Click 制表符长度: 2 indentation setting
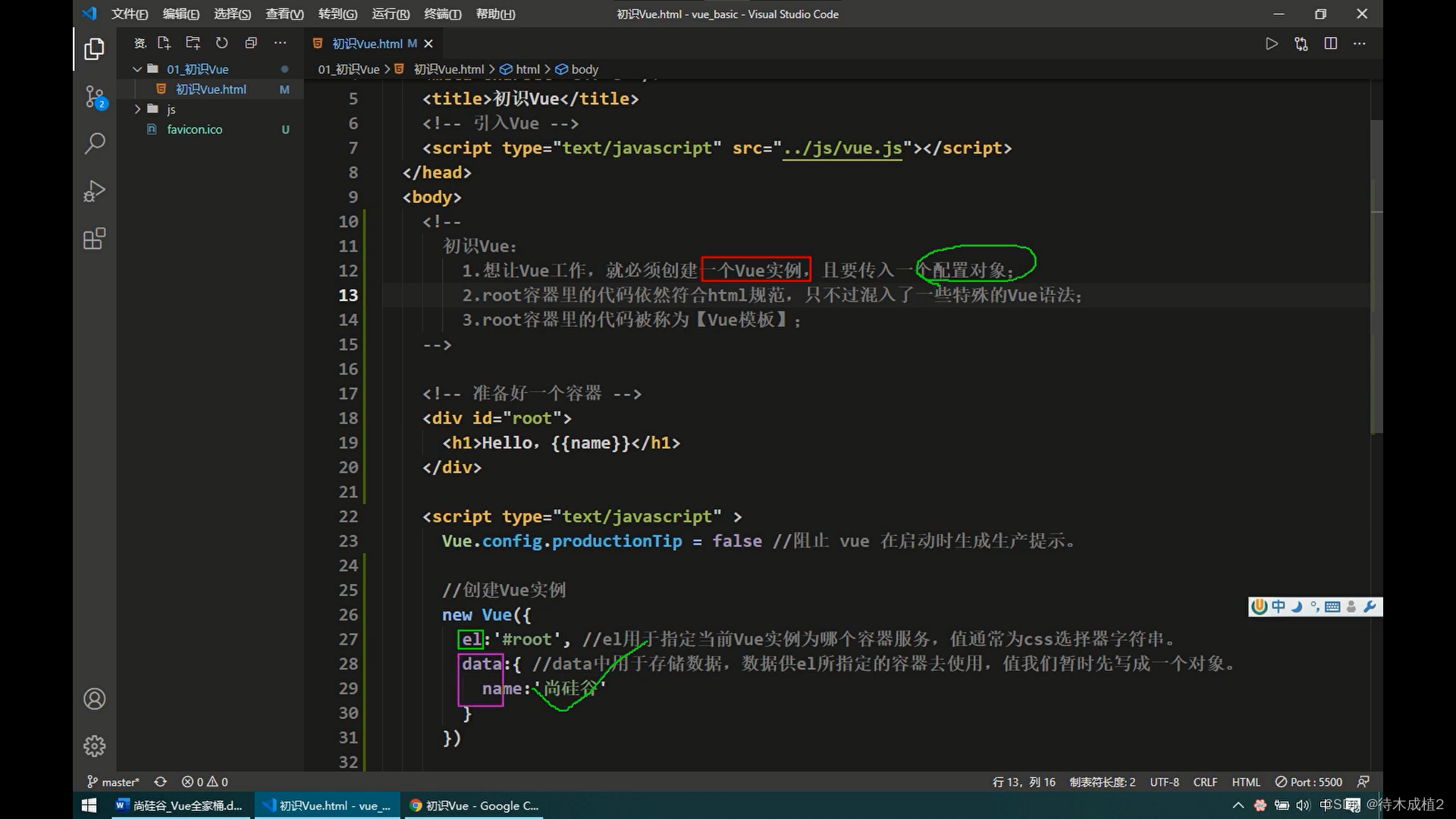 [x=1103, y=782]
